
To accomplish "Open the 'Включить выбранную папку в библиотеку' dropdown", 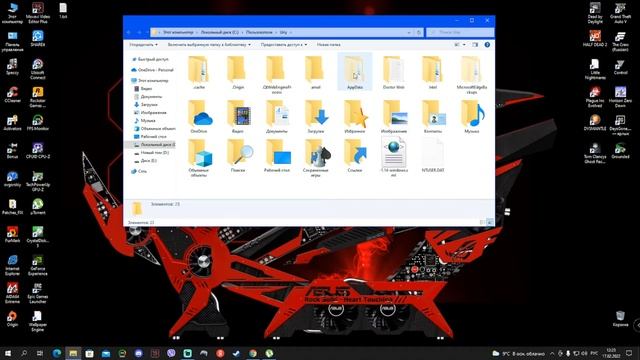I will click(x=209, y=44).
